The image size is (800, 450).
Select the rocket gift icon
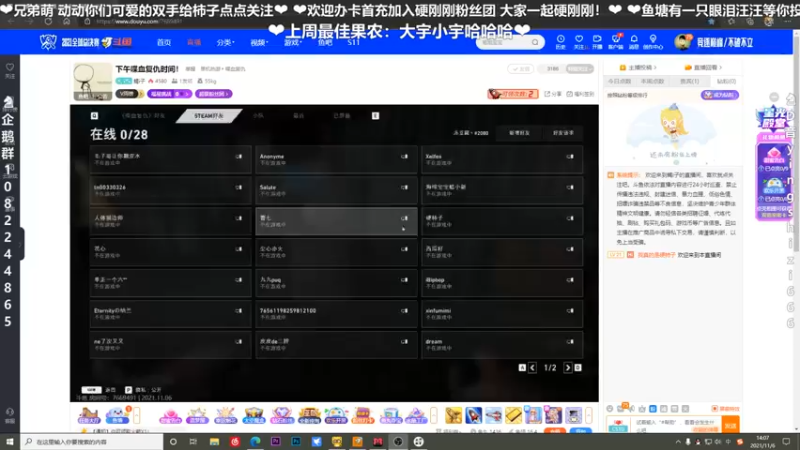pyautogui.click(x=473, y=415)
